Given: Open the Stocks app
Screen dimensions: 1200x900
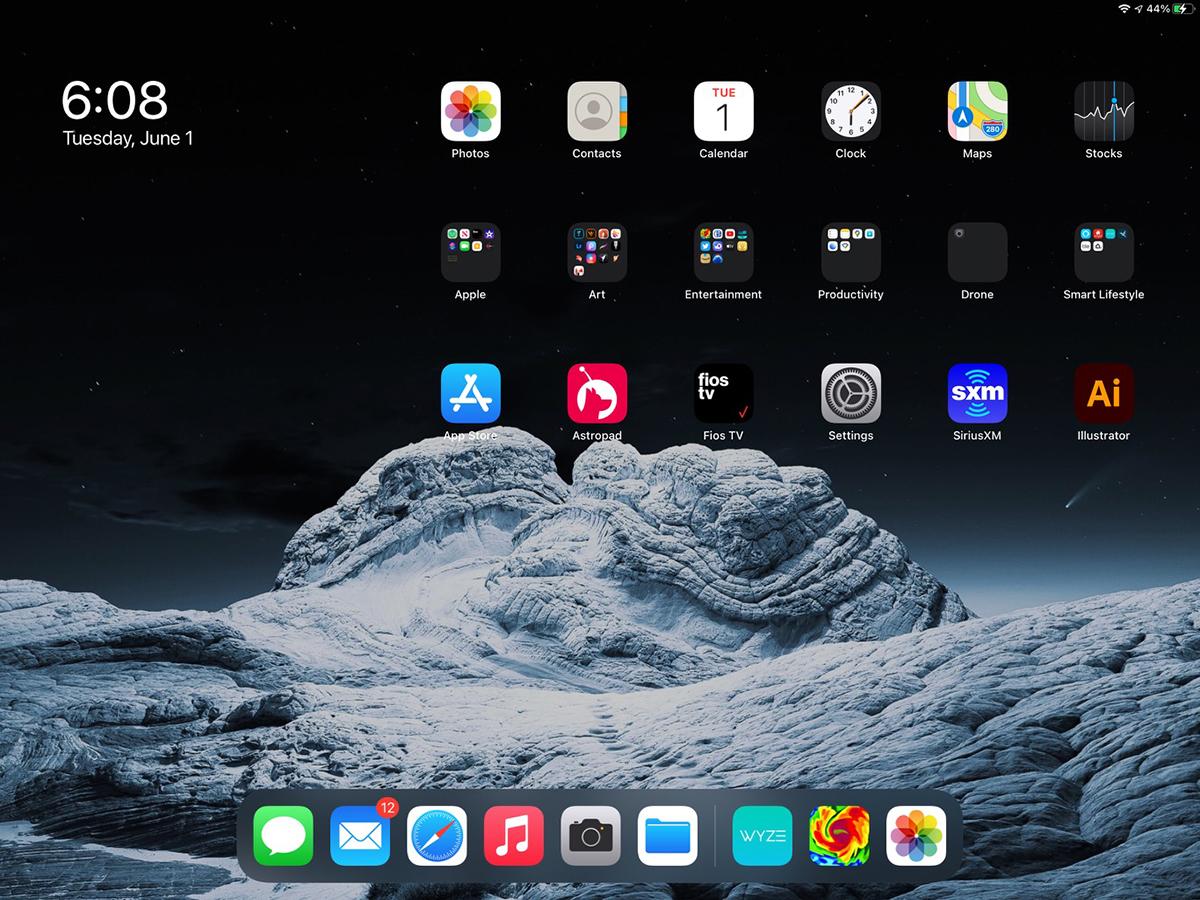Looking at the screenshot, I should coord(1104,111).
